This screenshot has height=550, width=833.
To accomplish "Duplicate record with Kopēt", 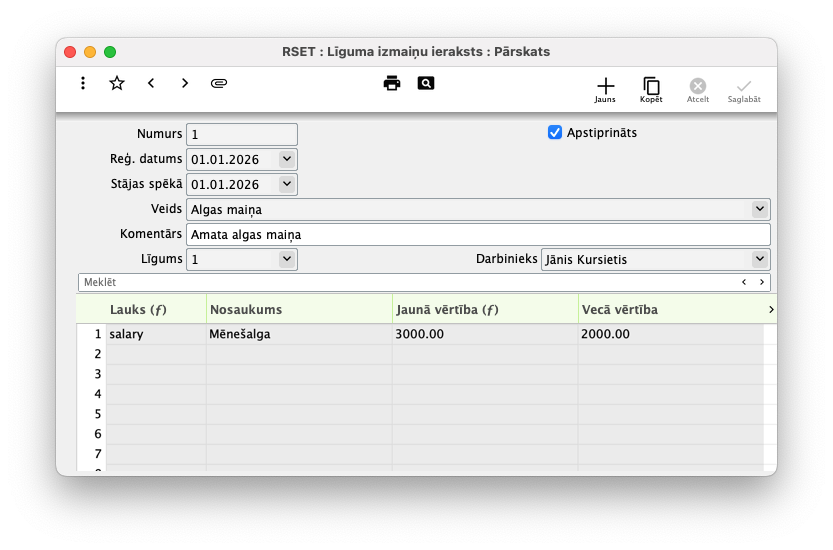I will (651, 90).
